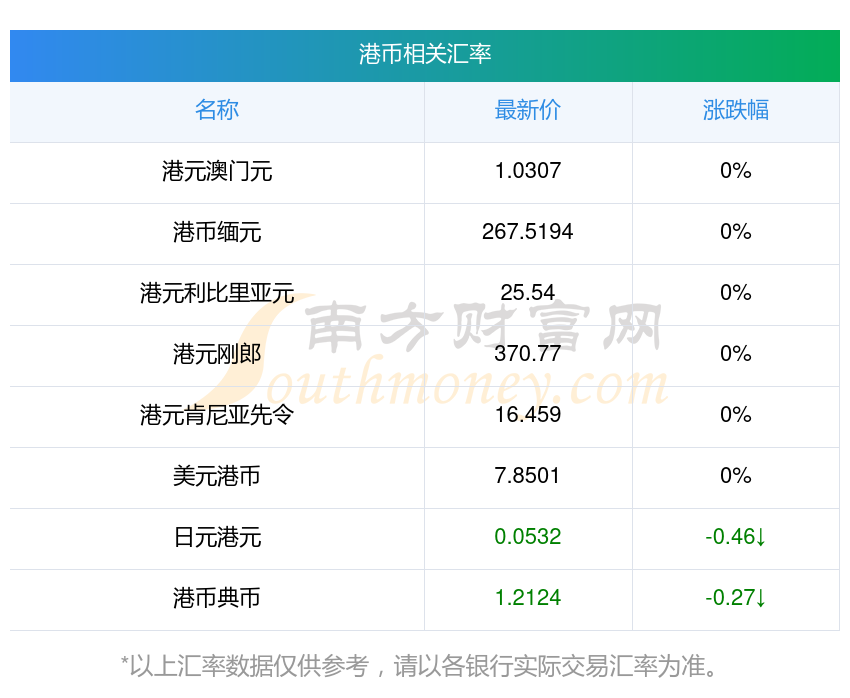This screenshot has width=850, height=698.
Task: Select the 日元港元 row name
Action: tap(217, 537)
